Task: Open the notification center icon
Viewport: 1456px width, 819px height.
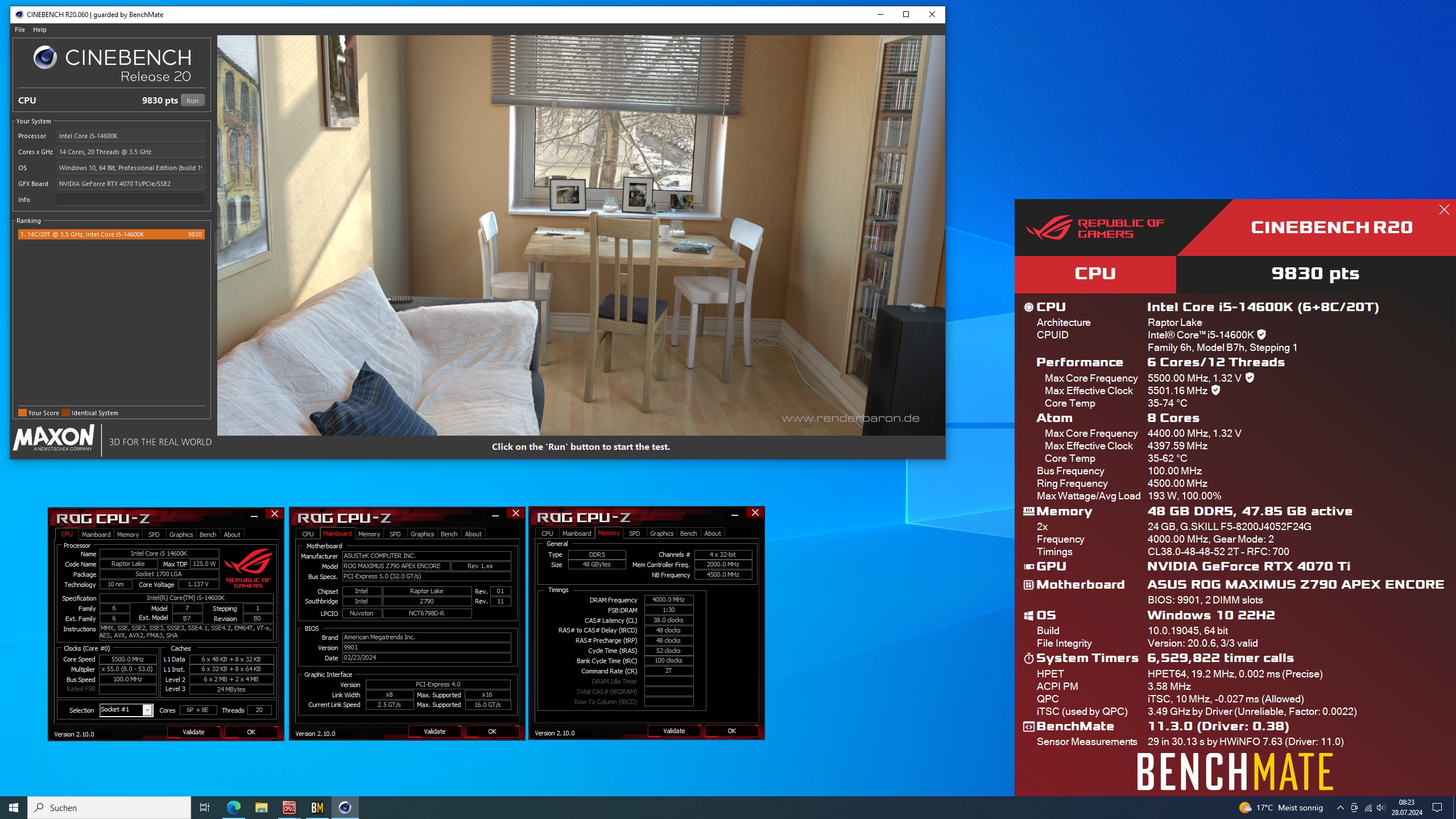Action: click(x=1437, y=808)
